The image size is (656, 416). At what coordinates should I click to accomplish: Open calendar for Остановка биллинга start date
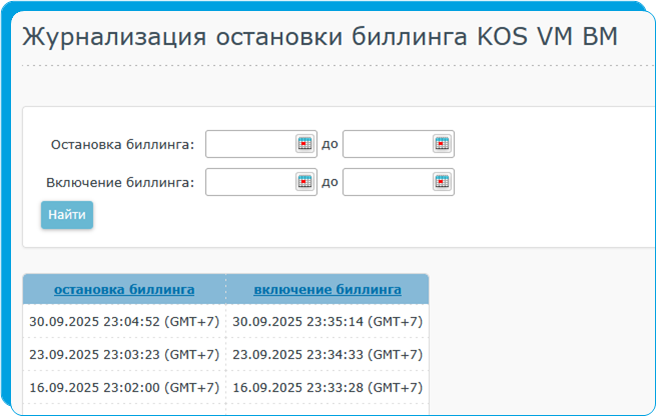click(x=305, y=144)
